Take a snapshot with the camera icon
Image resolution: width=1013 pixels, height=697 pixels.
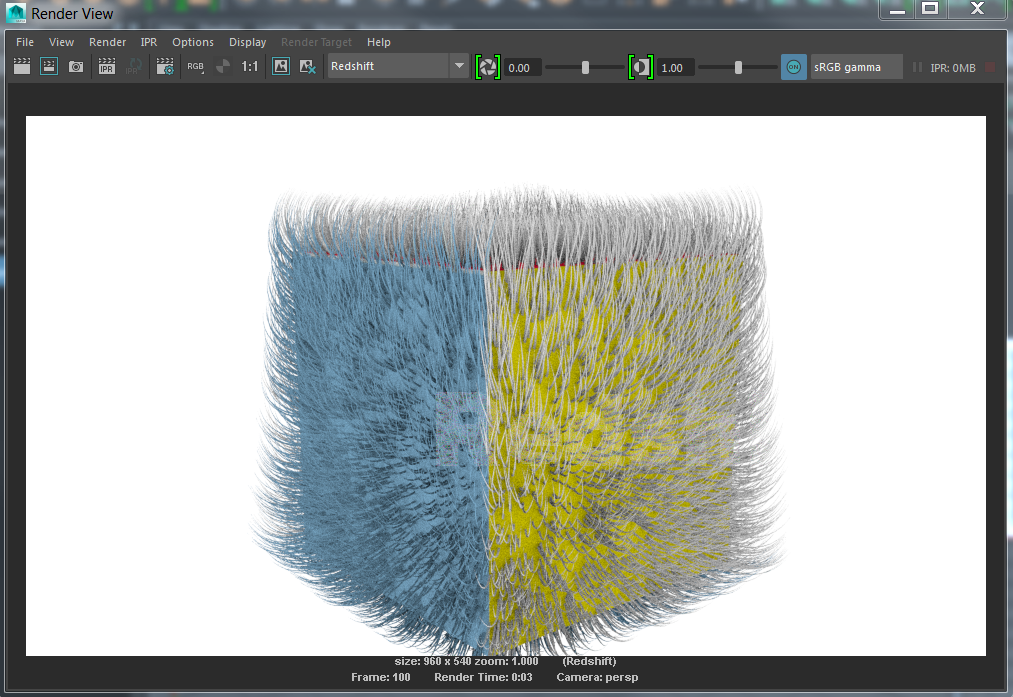[76, 67]
